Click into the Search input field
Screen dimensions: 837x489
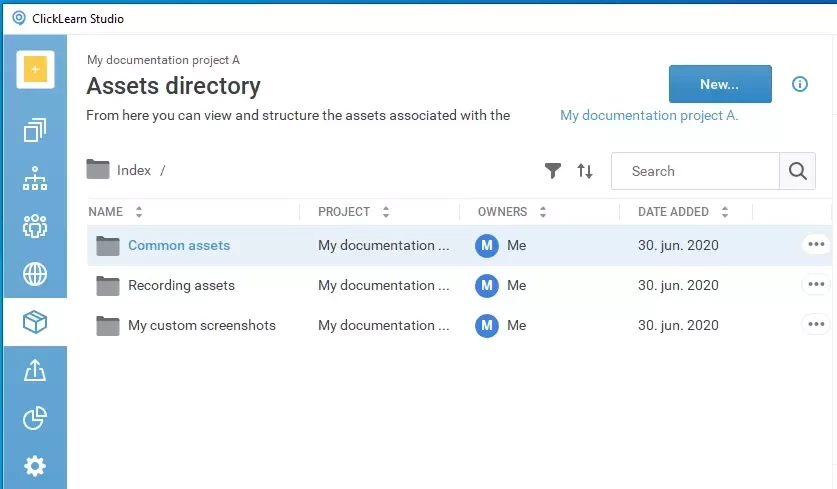click(695, 171)
